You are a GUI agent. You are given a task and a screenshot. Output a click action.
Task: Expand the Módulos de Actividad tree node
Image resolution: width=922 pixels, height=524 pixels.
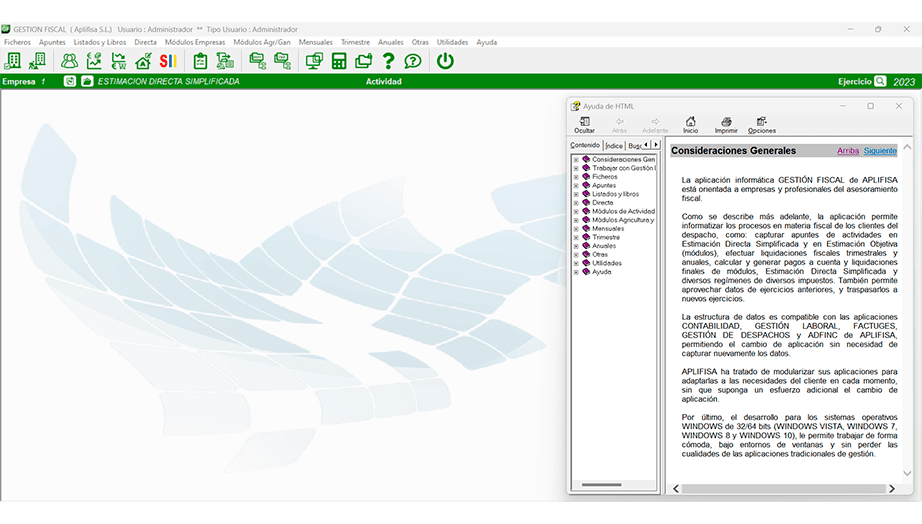pyautogui.click(x=576, y=211)
